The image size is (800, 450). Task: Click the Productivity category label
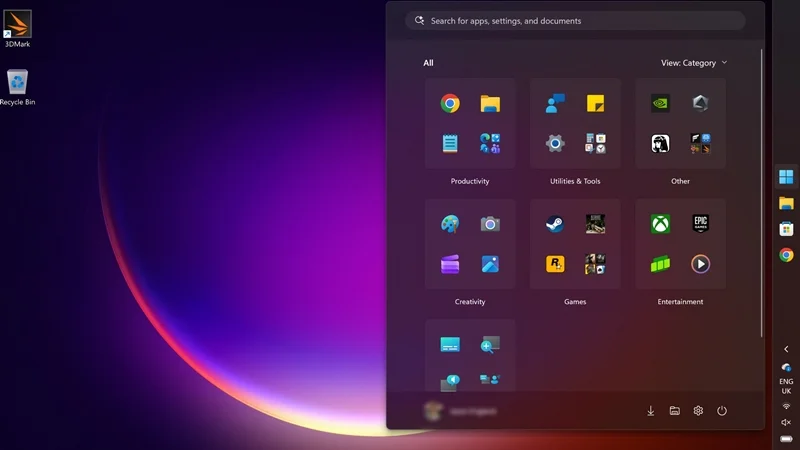point(470,181)
